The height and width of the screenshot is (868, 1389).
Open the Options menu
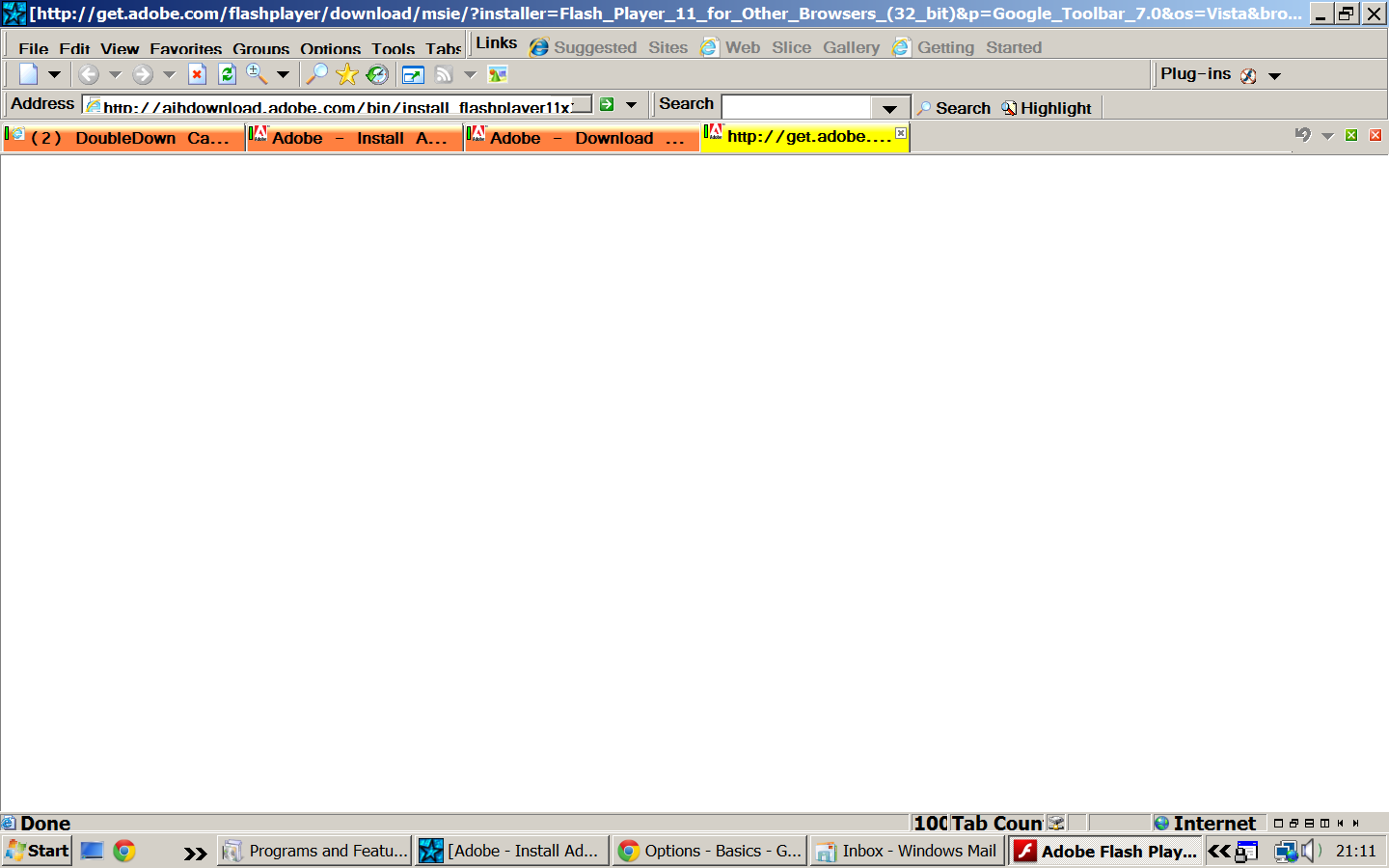330,48
